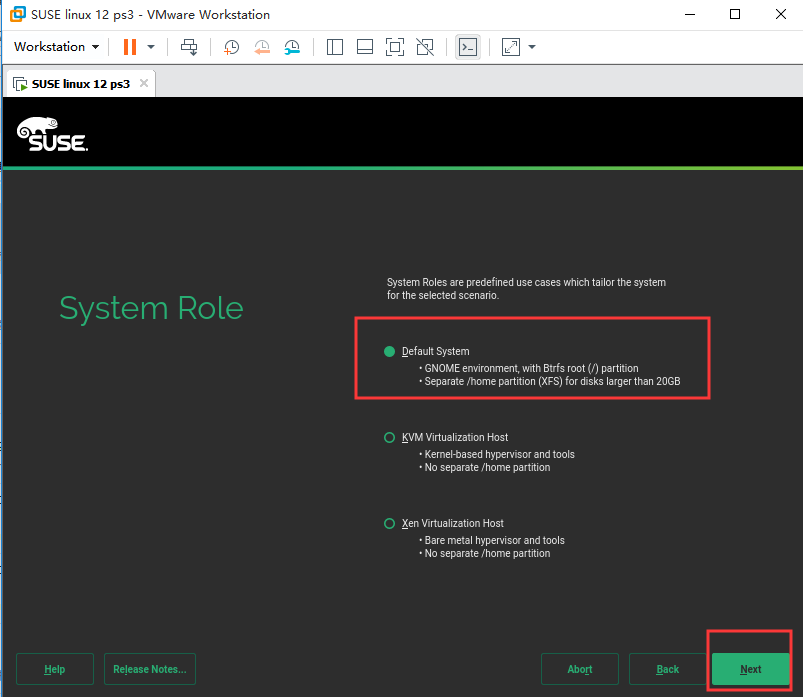Select Xen Virtualization Host role
This screenshot has width=803, height=697.
389,523
